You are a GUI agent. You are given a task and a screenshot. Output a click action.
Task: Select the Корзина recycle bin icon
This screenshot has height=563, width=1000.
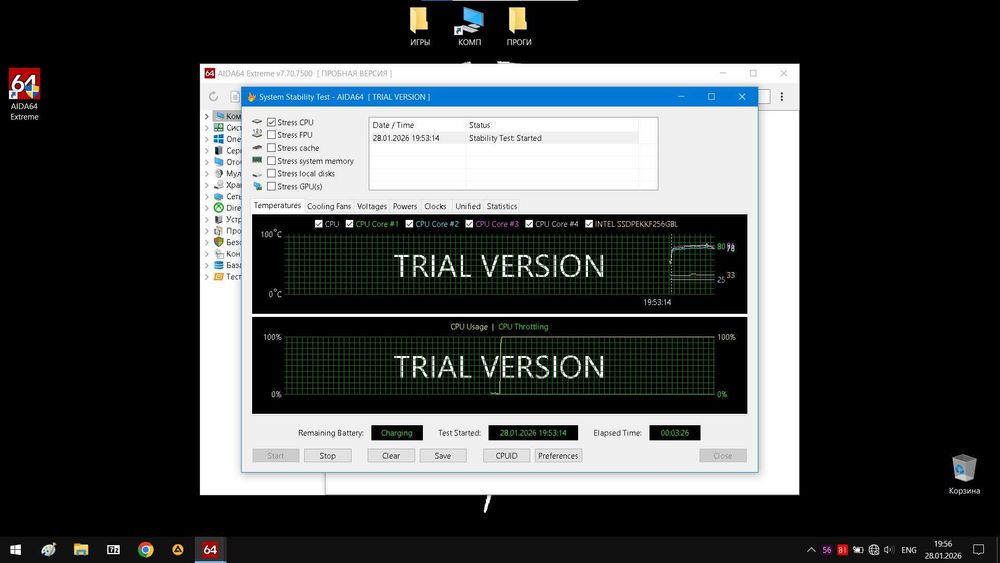(964, 474)
